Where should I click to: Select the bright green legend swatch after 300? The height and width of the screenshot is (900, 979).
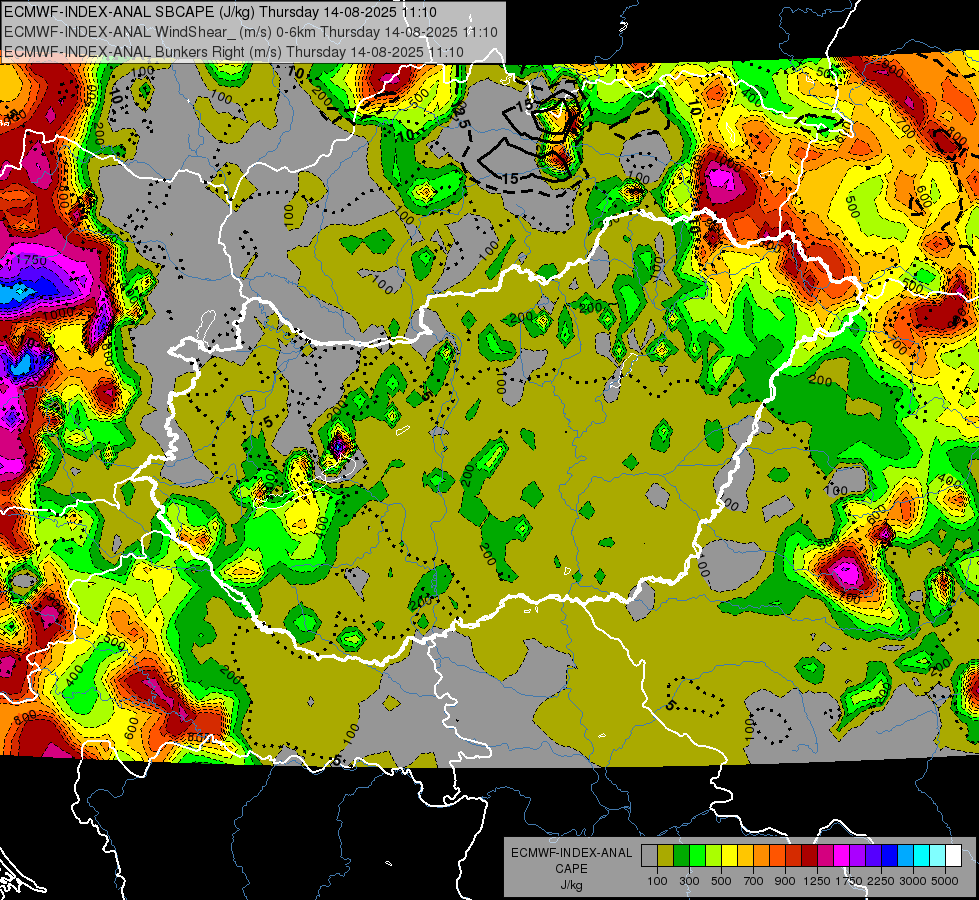pos(697,856)
